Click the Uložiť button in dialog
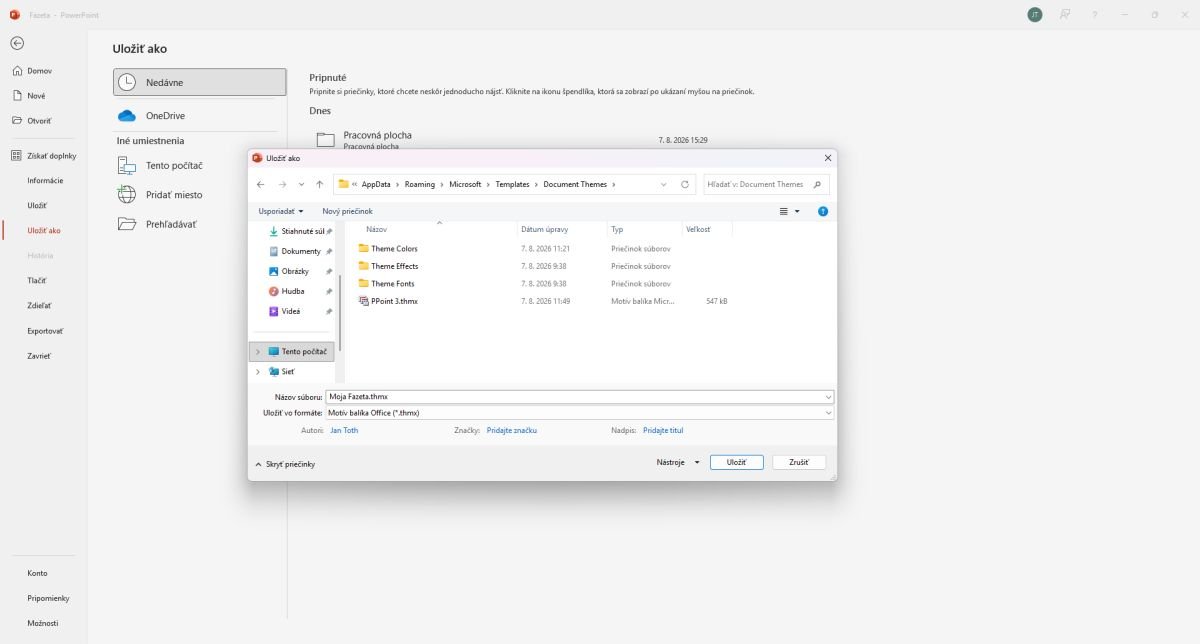 (x=737, y=462)
